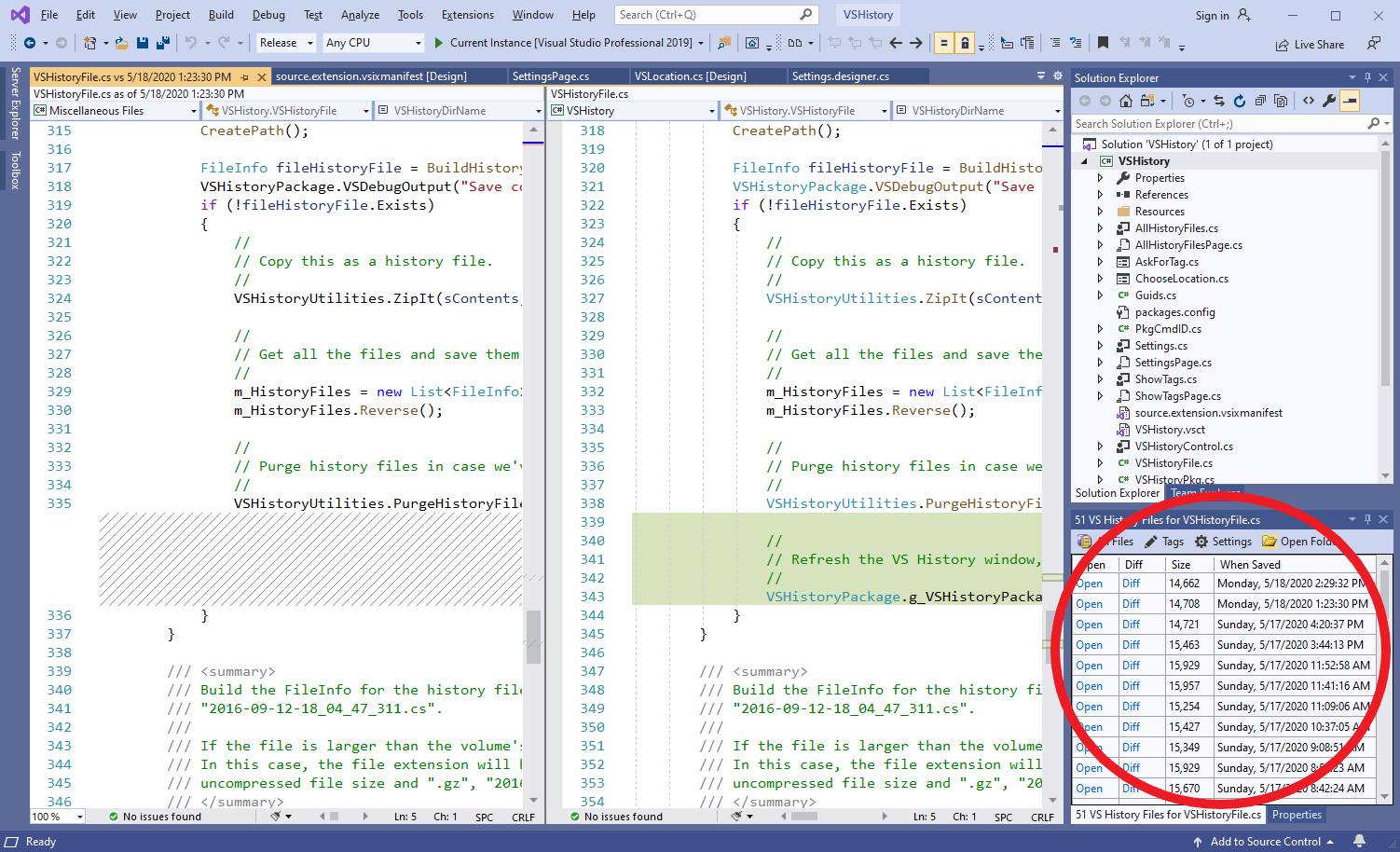This screenshot has height=852, width=1400.
Task: Pin the Solution Explorer panel
Action: click(x=1367, y=78)
